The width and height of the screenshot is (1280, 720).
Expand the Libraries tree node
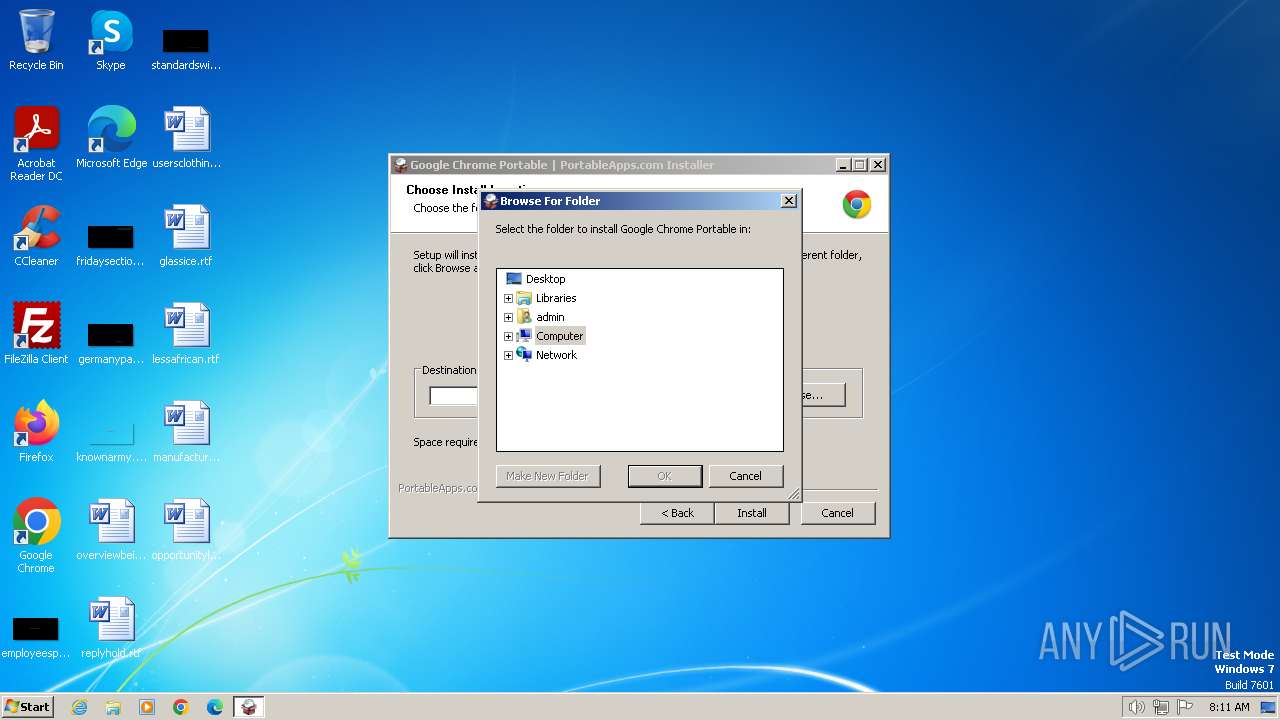tap(508, 298)
